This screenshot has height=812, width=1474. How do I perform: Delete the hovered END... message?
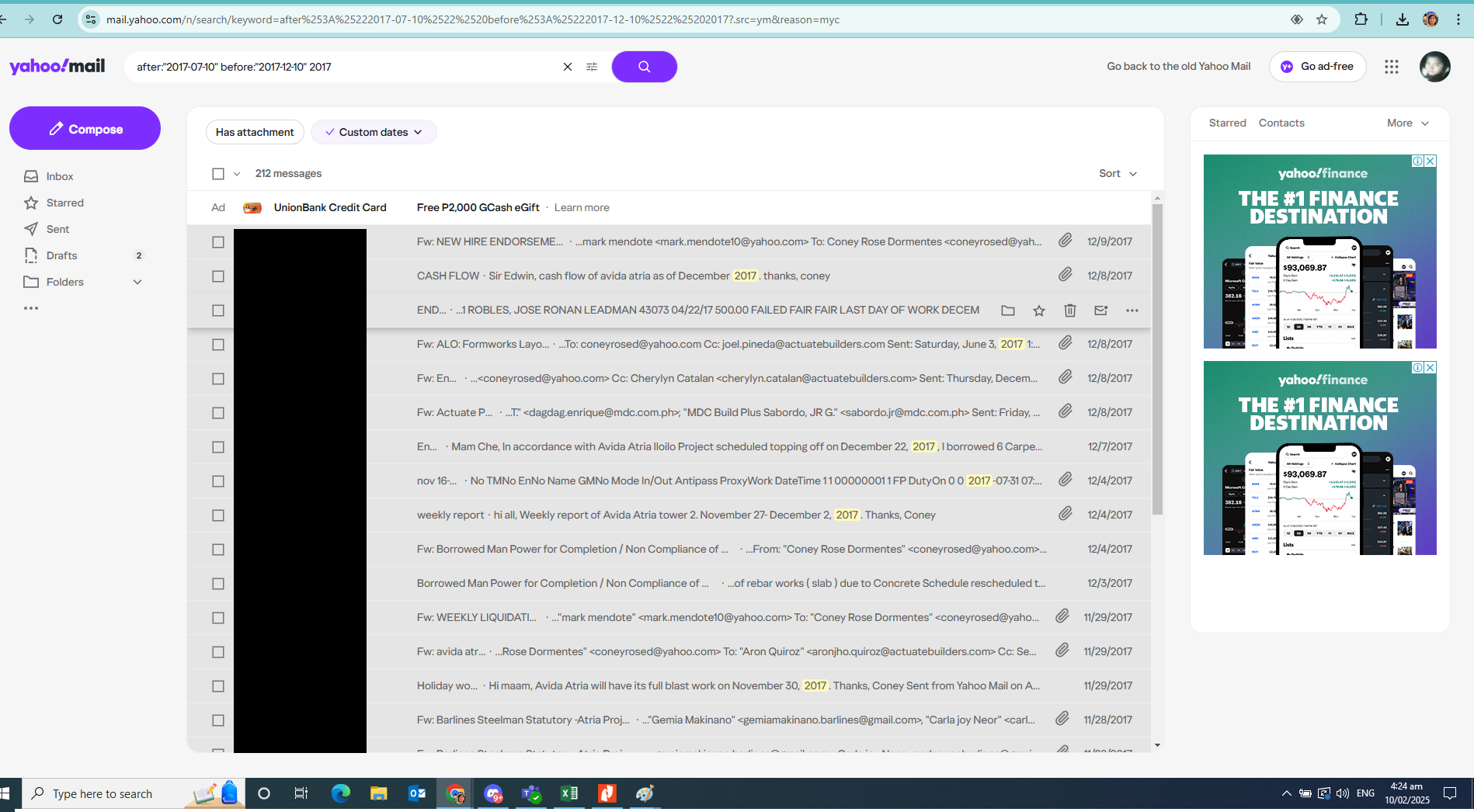tap(1070, 311)
